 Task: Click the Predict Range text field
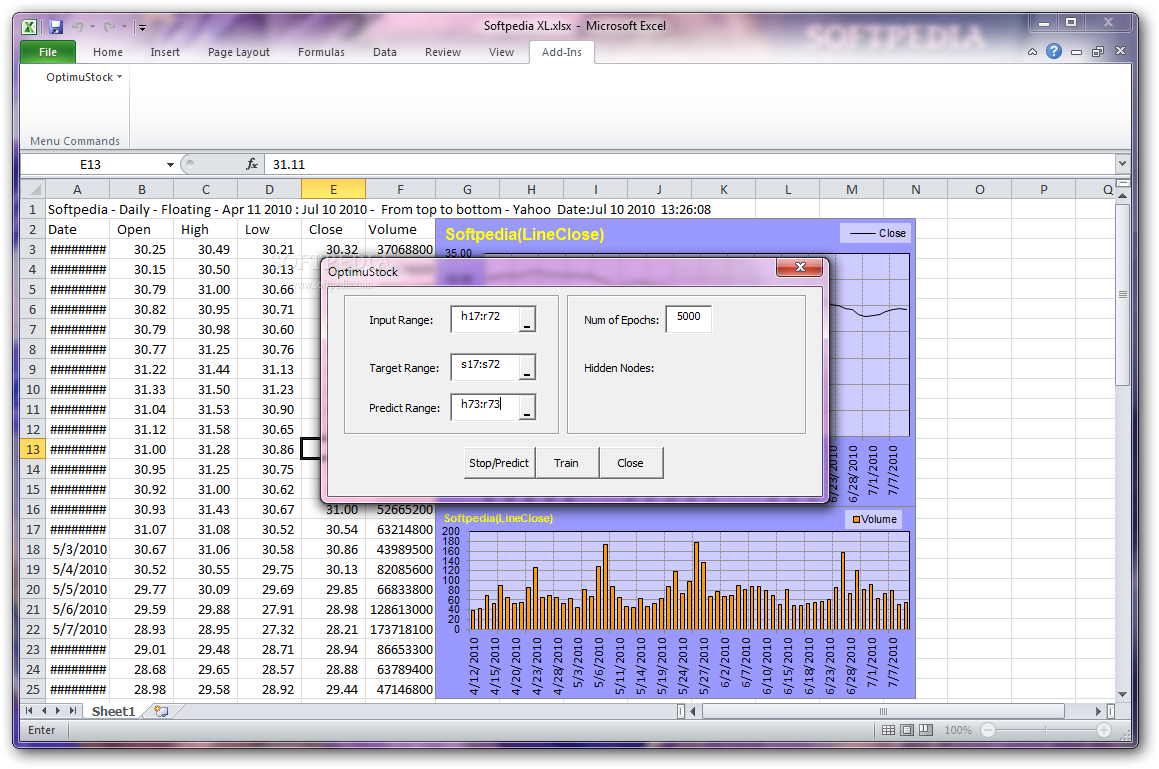[x=486, y=407]
